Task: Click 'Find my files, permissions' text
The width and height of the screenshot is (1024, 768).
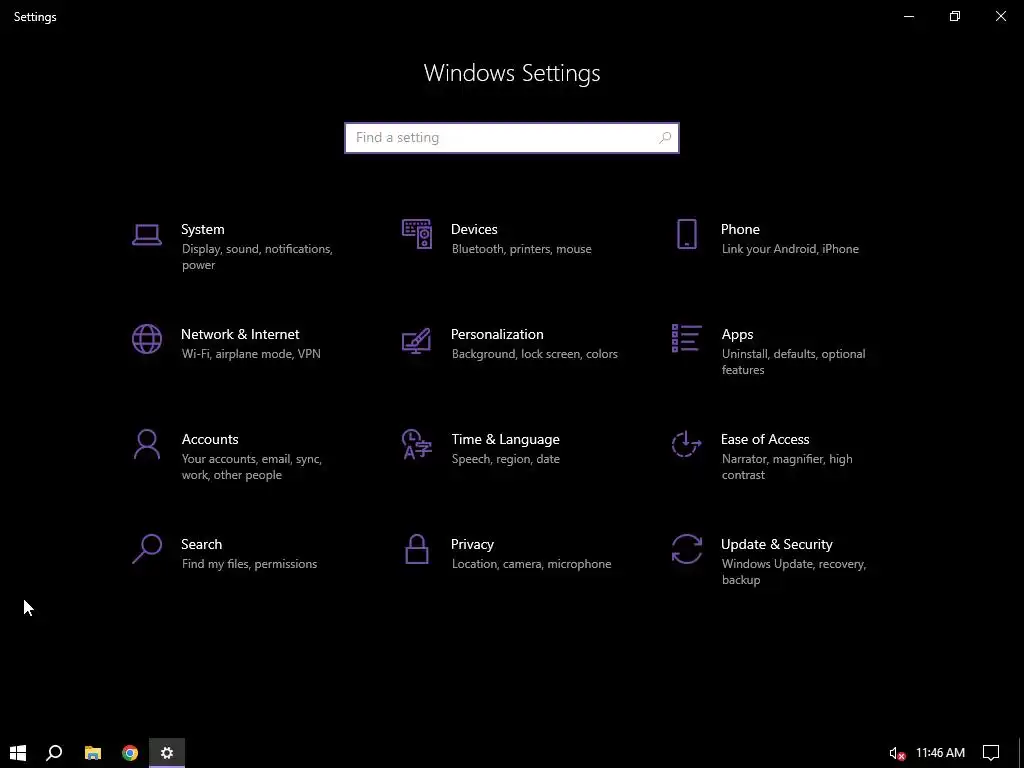Action: (249, 564)
